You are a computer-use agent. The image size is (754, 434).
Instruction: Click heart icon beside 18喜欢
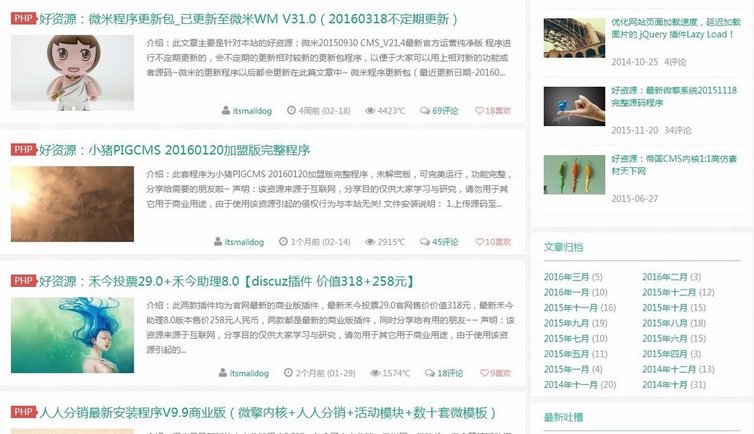pyautogui.click(x=479, y=111)
